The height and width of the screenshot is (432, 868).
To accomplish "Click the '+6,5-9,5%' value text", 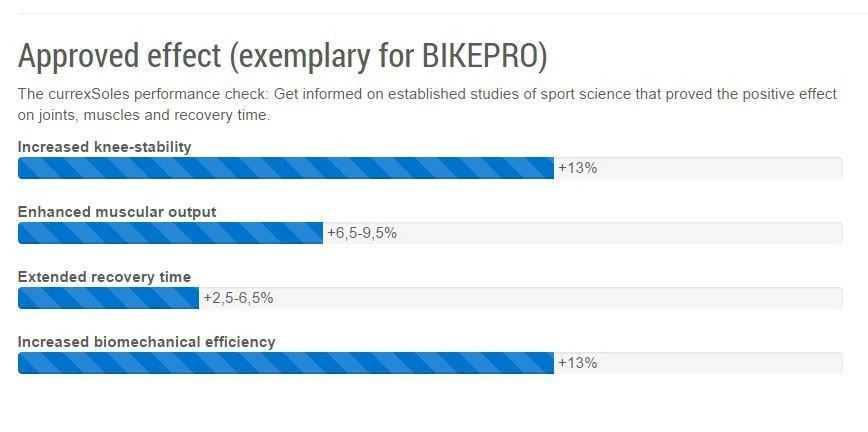I will [x=362, y=233].
